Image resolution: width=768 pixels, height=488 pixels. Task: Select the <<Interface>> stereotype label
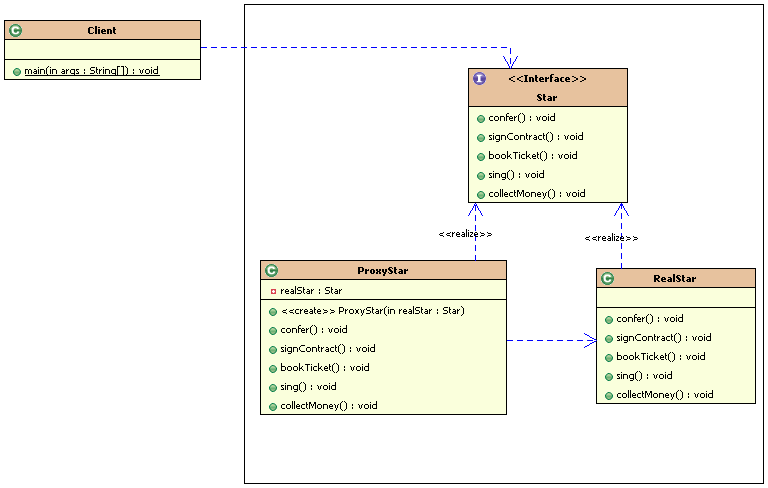click(547, 78)
